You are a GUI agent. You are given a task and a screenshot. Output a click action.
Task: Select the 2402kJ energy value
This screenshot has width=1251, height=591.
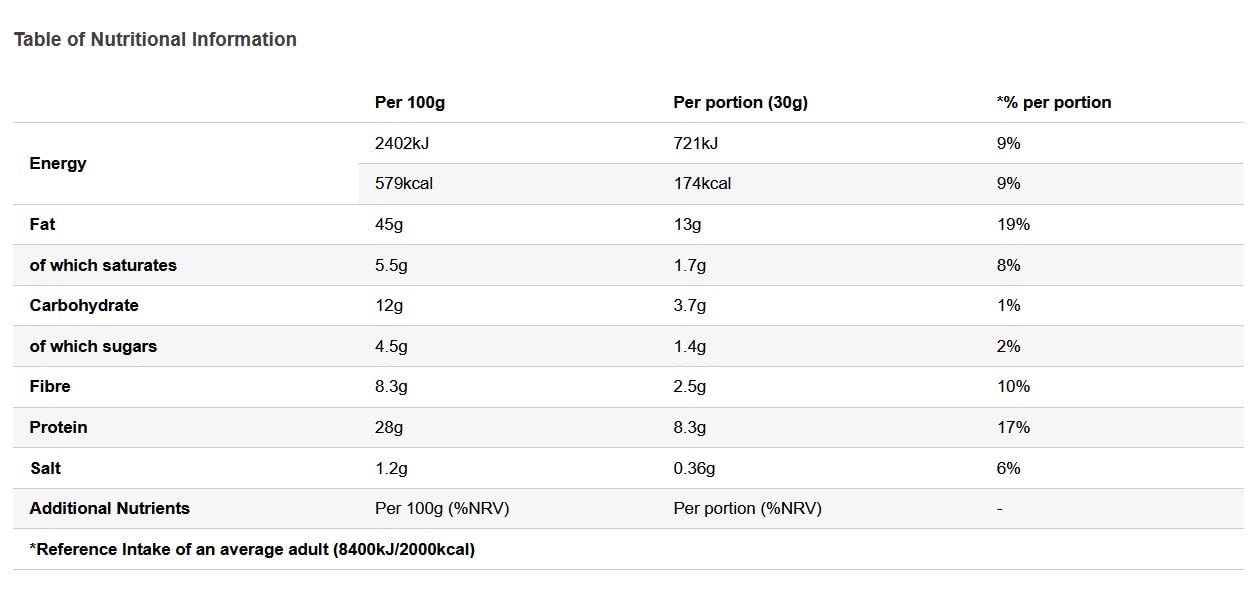pos(402,143)
